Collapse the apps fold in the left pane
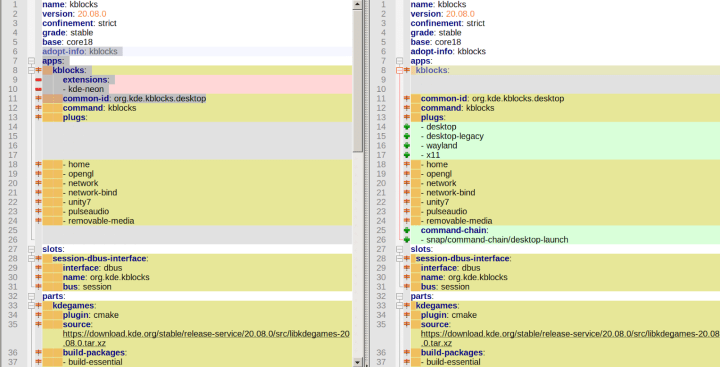Image resolution: width=720 pixels, height=367 pixels. tap(31, 61)
